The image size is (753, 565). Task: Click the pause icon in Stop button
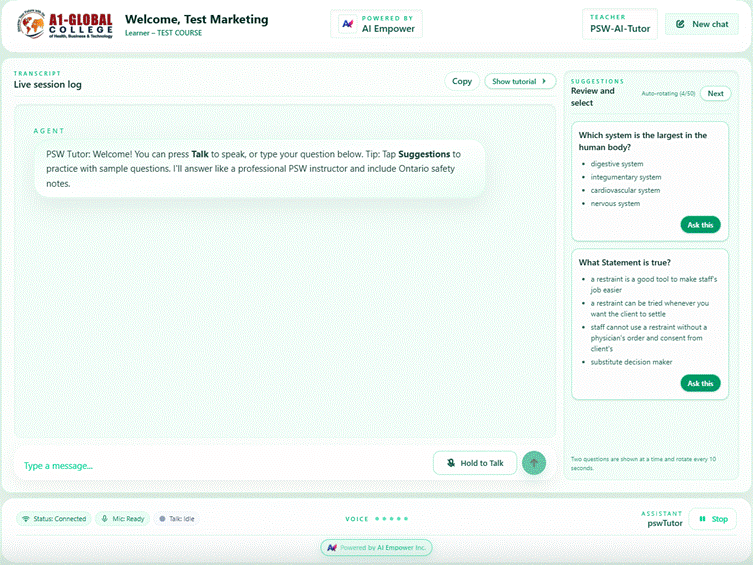702,519
